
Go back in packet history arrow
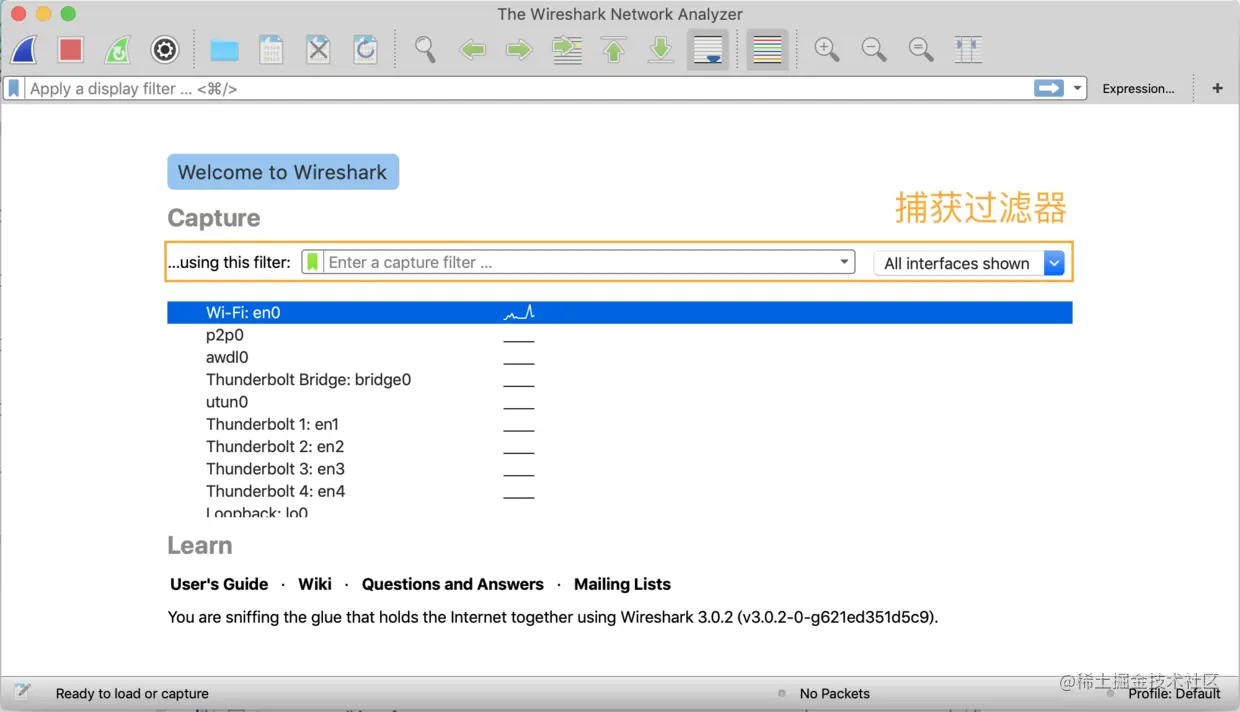point(472,49)
